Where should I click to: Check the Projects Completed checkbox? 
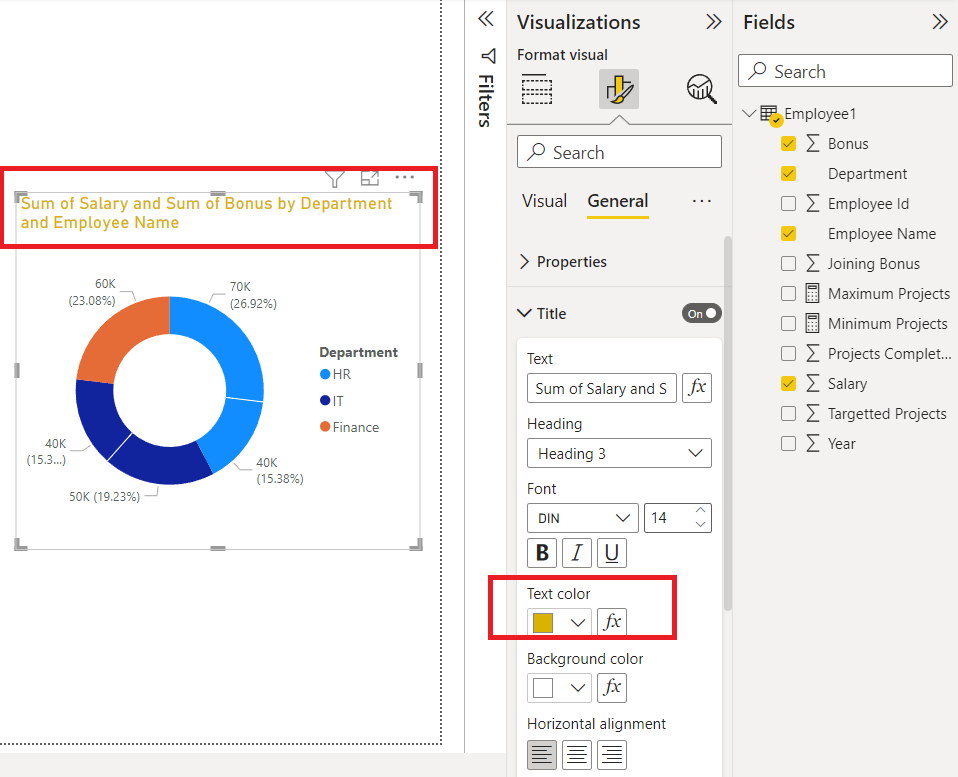click(788, 353)
